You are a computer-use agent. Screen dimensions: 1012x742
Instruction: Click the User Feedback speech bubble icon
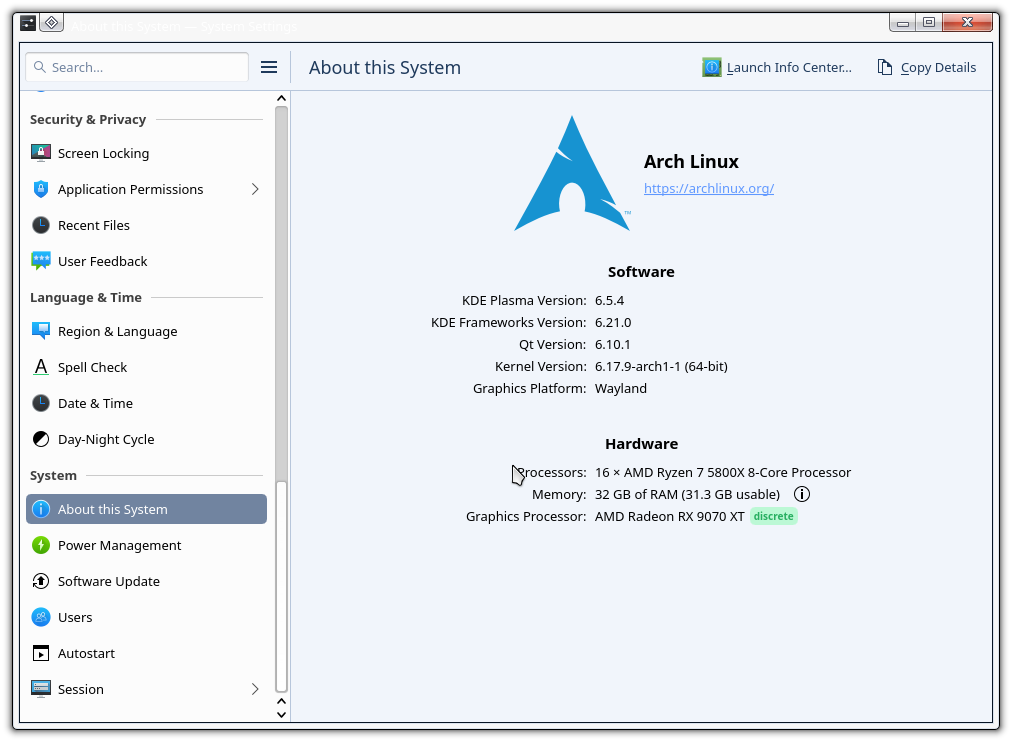pos(41,261)
